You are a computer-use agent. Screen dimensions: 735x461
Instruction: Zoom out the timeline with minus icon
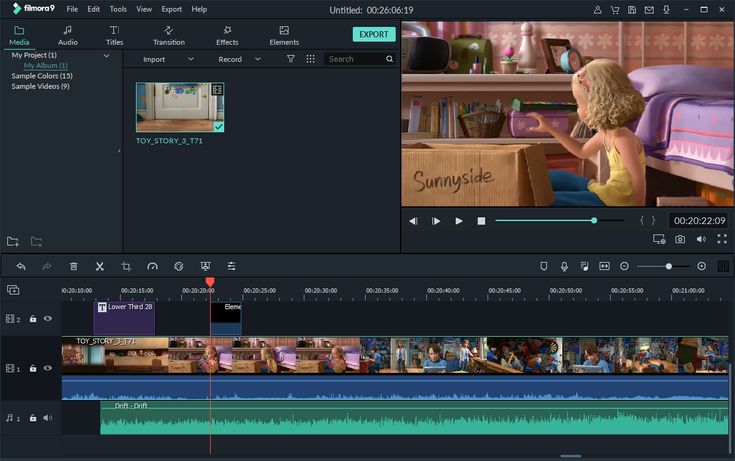(x=624, y=266)
